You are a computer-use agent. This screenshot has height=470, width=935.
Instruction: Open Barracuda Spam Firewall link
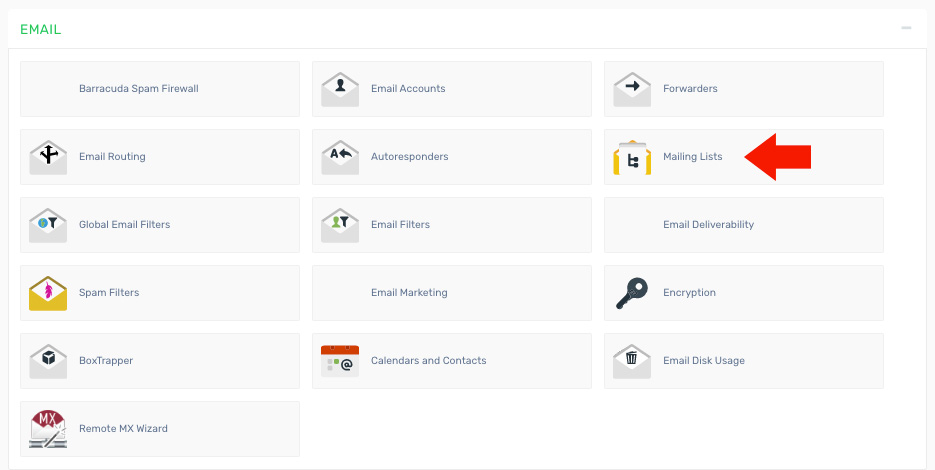pos(139,89)
